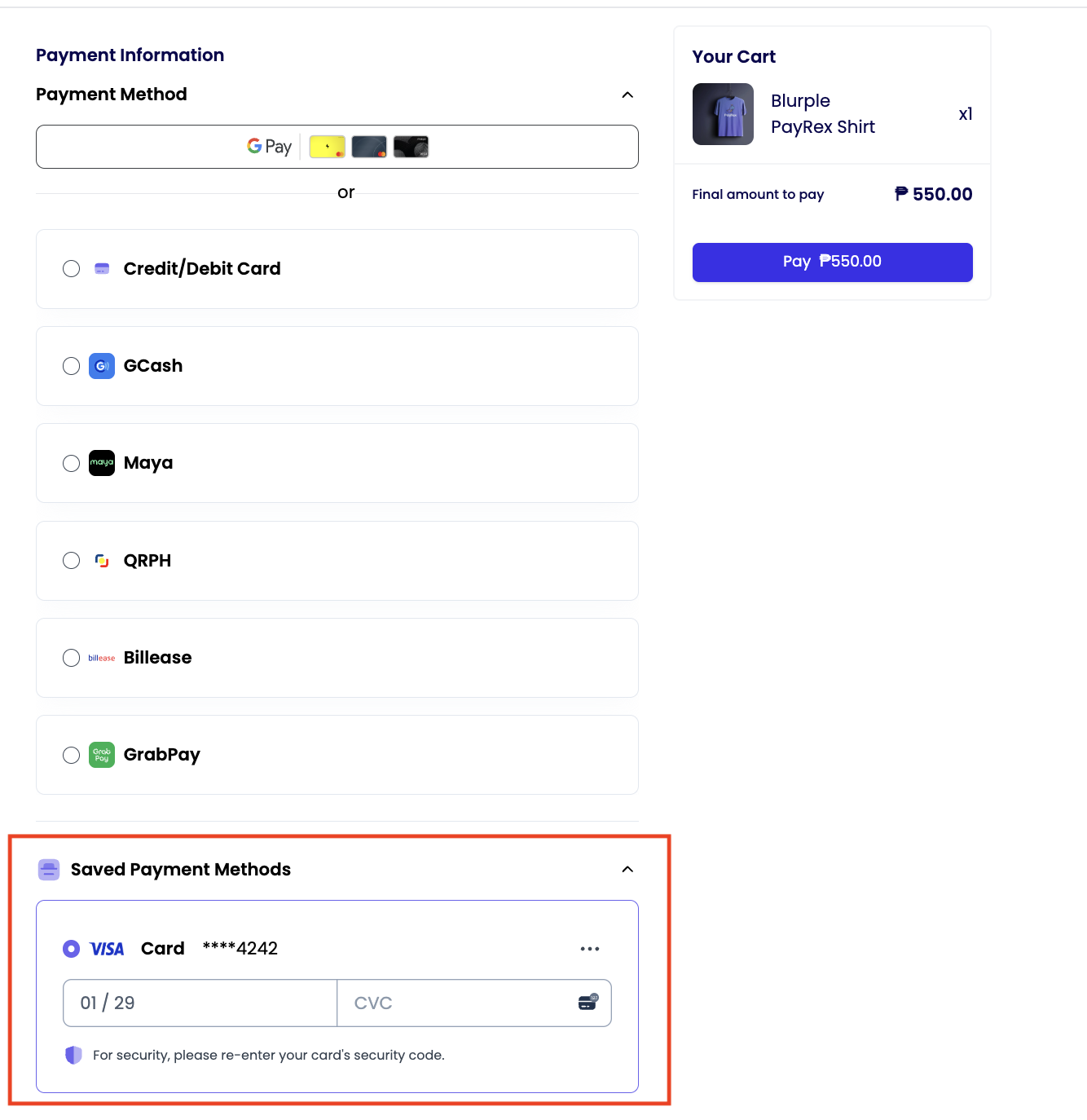This screenshot has width=1087, height=1120.
Task: Click the Payment Method heading
Action: tap(112, 95)
